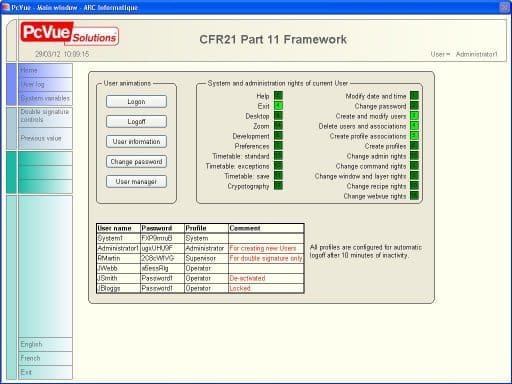Open User log in sidebar
512x384 pixels.
45,84
